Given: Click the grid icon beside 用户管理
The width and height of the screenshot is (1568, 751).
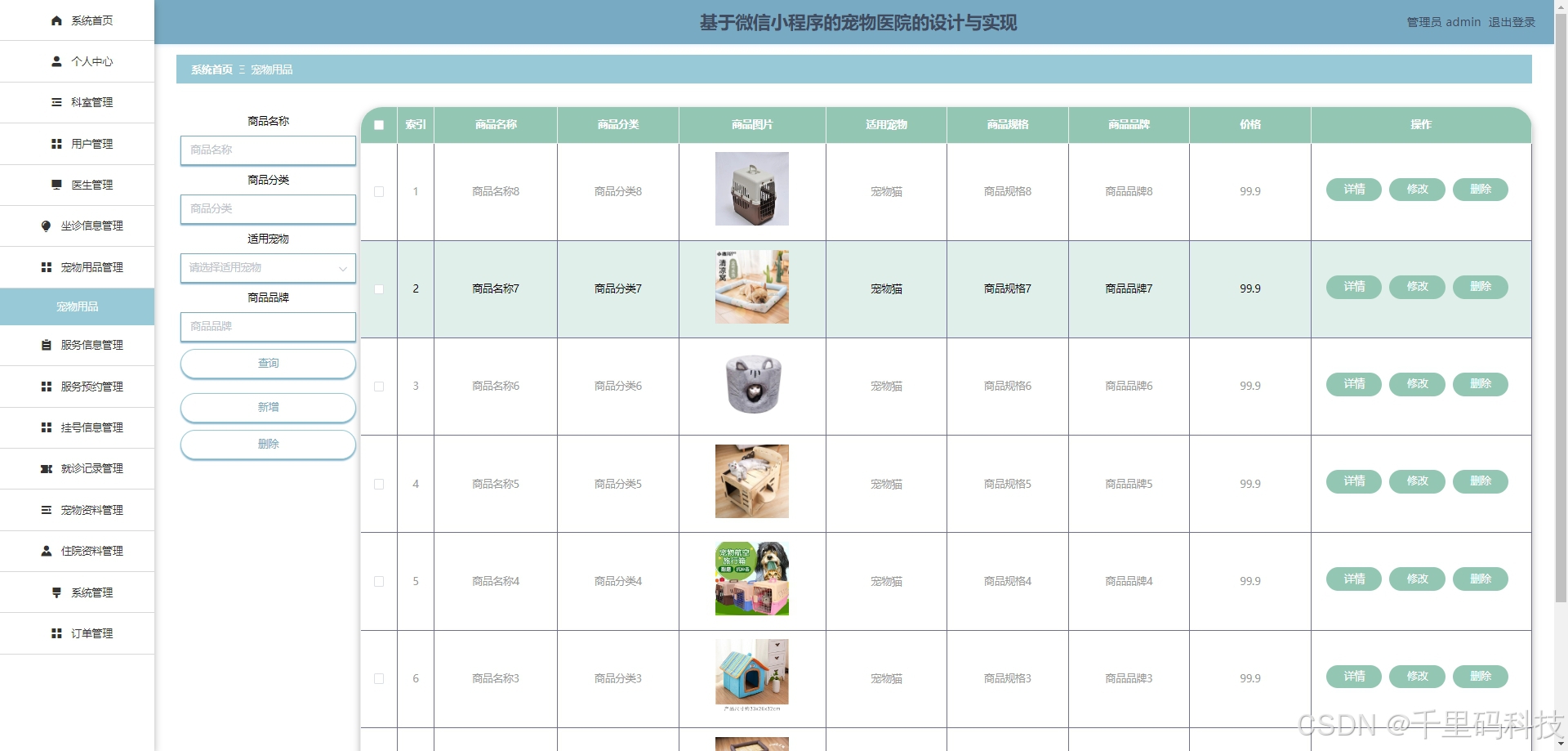Looking at the screenshot, I should point(56,144).
